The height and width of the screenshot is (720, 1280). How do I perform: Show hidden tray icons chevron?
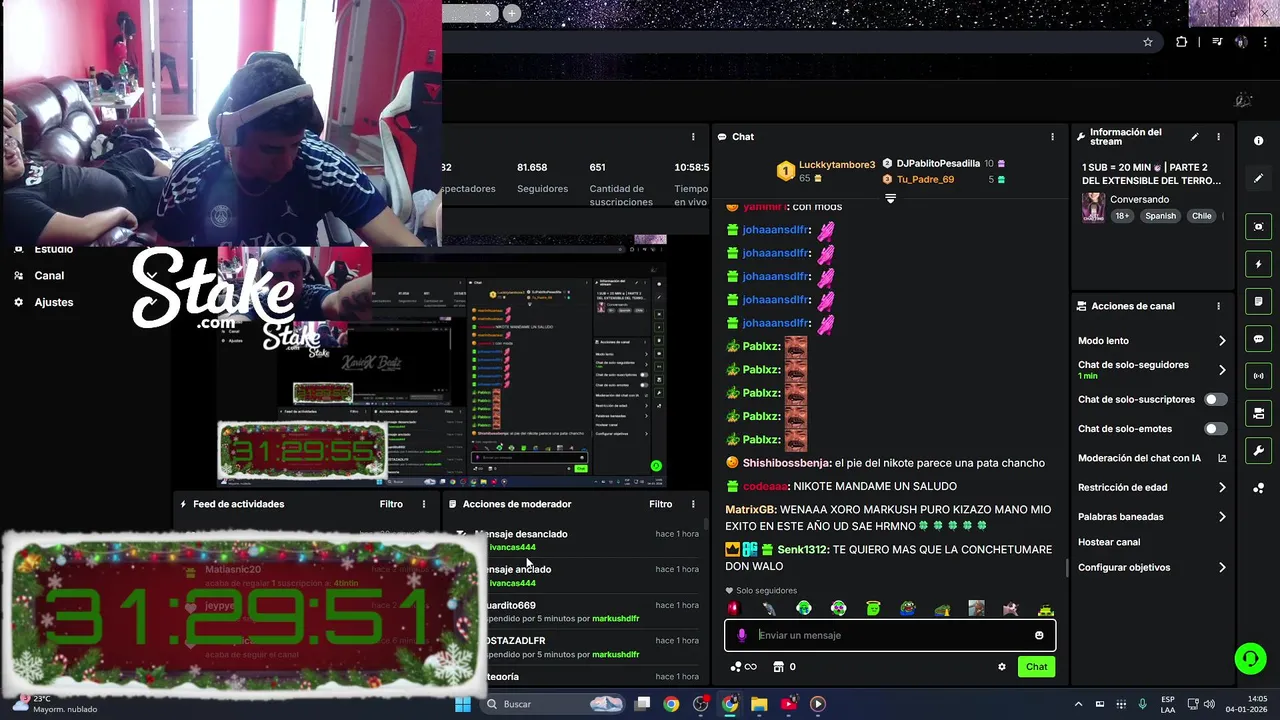click(x=1078, y=704)
